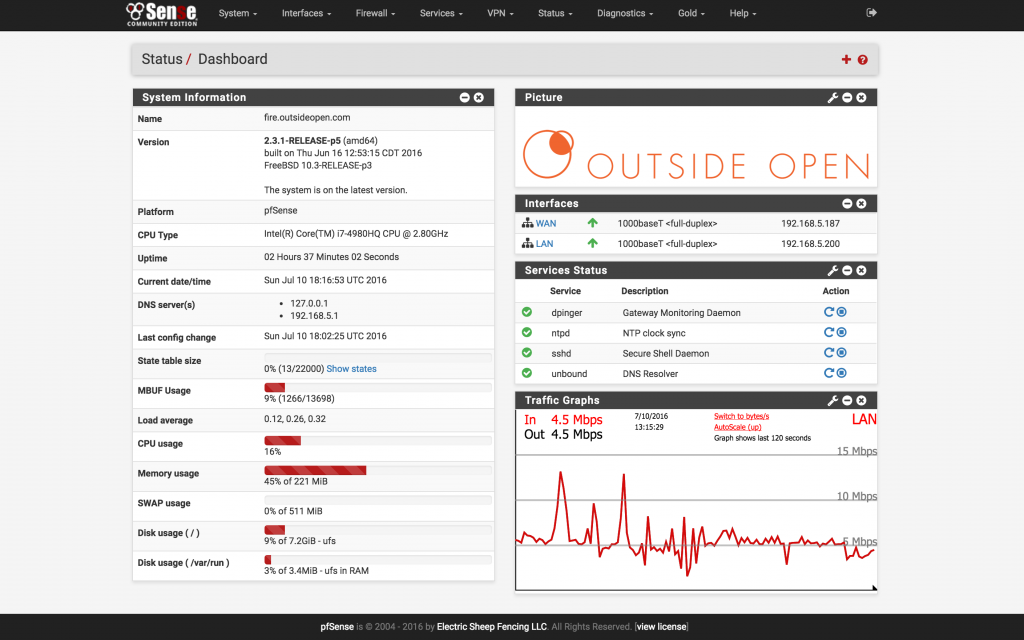
Task: Collapse the System Information widget
Action: pyautogui.click(x=464, y=97)
